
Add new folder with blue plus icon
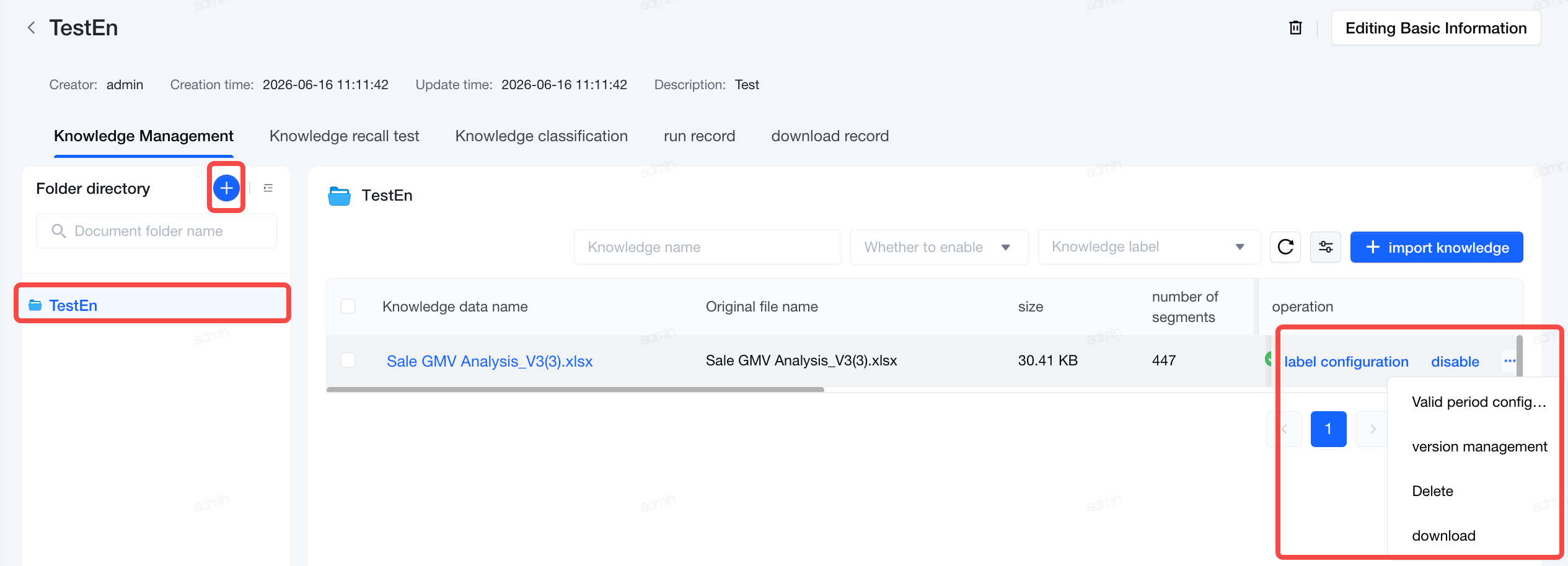click(226, 188)
